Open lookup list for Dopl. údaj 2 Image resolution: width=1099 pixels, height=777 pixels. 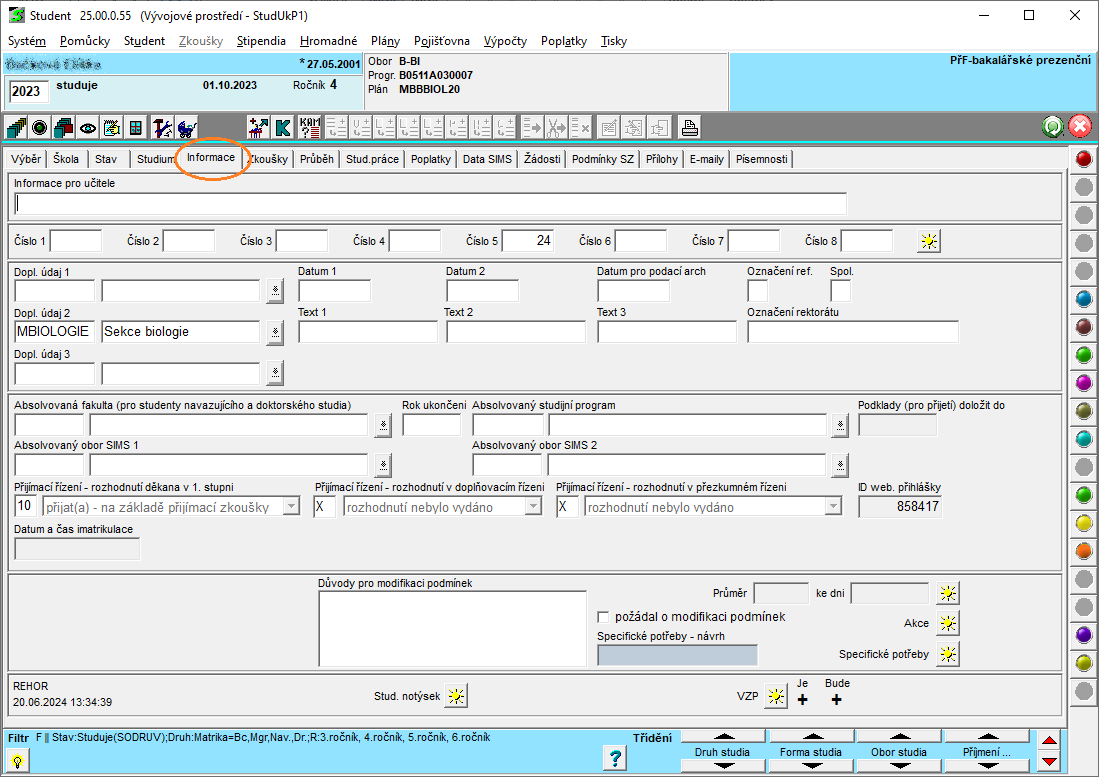pos(274,332)
